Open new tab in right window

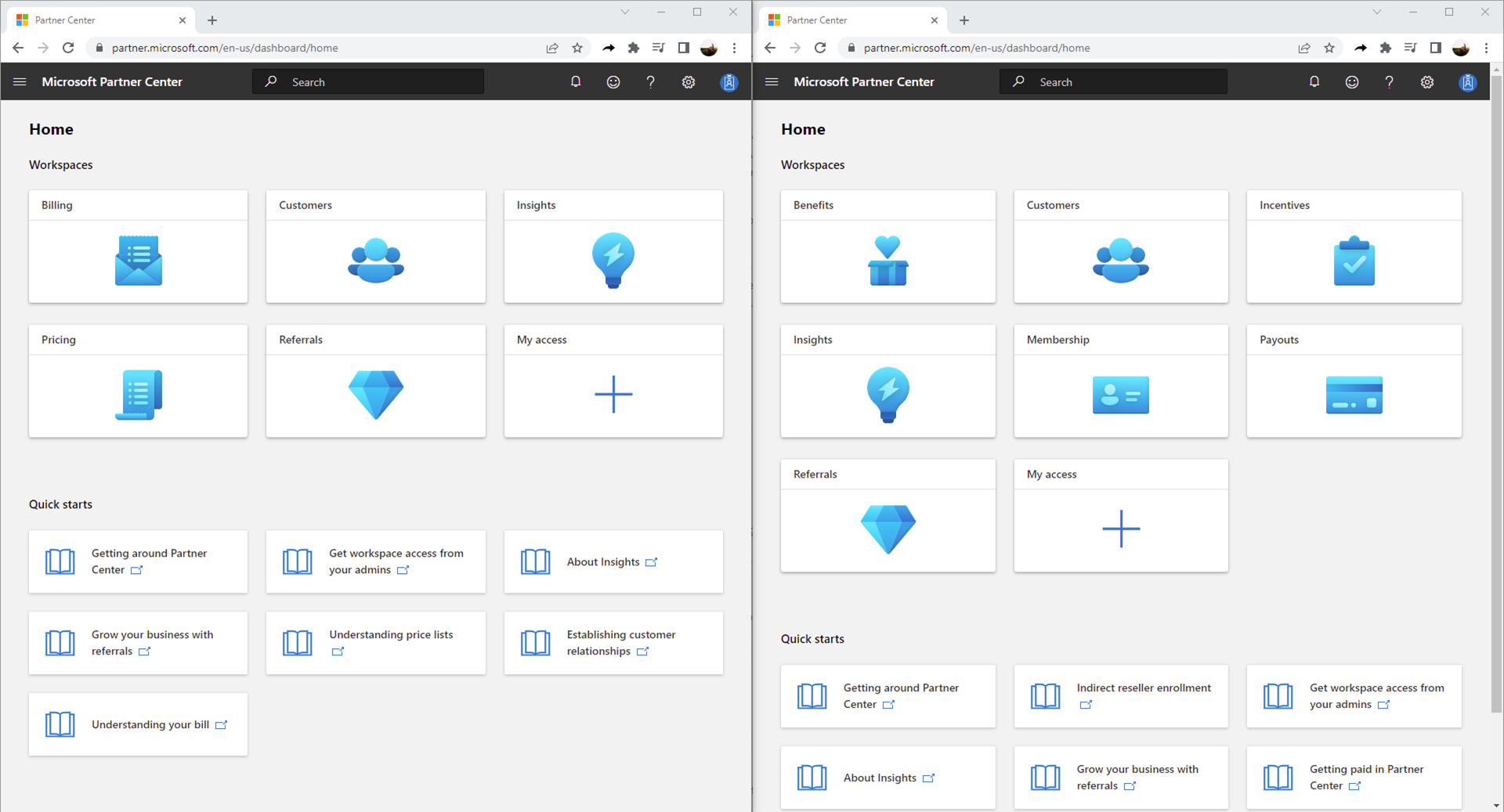[964, 20]
